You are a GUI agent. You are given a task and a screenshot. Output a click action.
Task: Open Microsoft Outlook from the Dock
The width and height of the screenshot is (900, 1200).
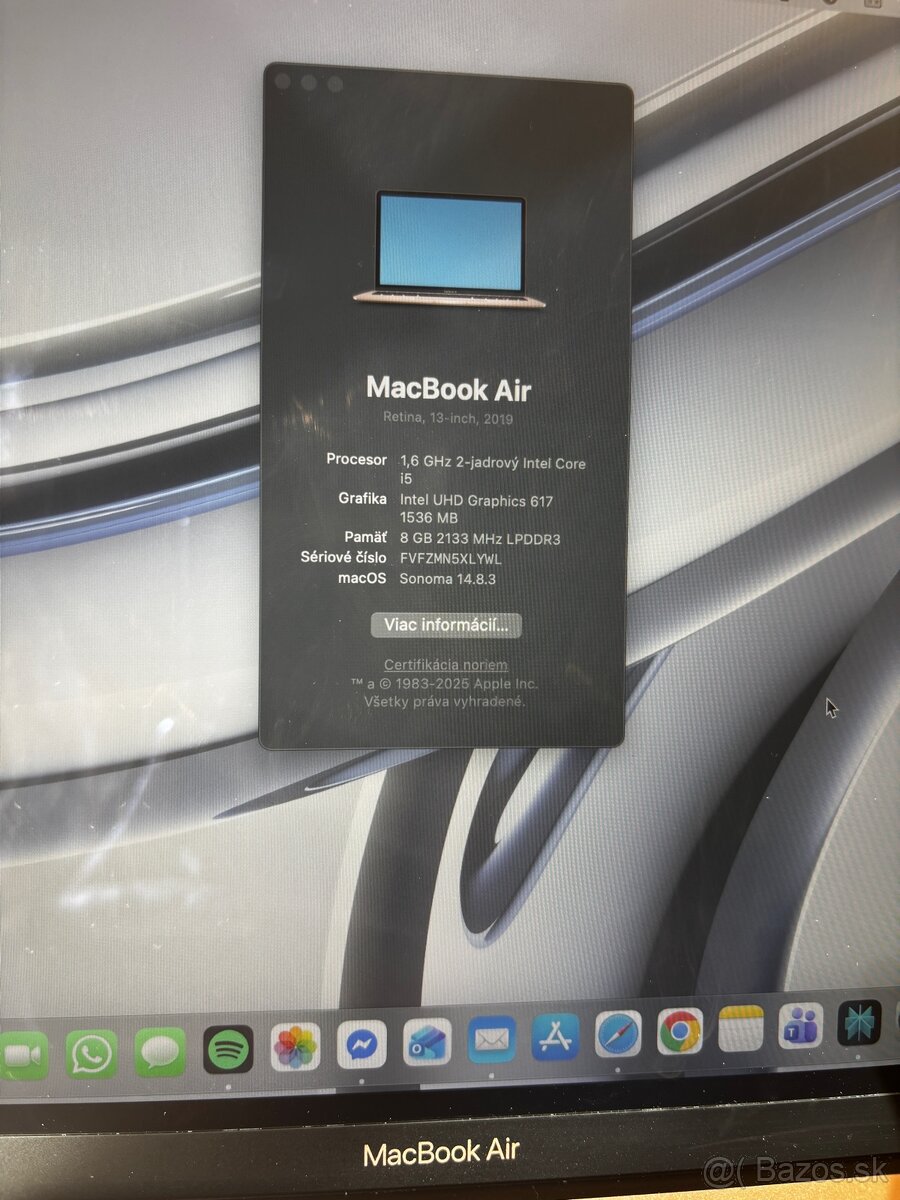pos(425,1040)
